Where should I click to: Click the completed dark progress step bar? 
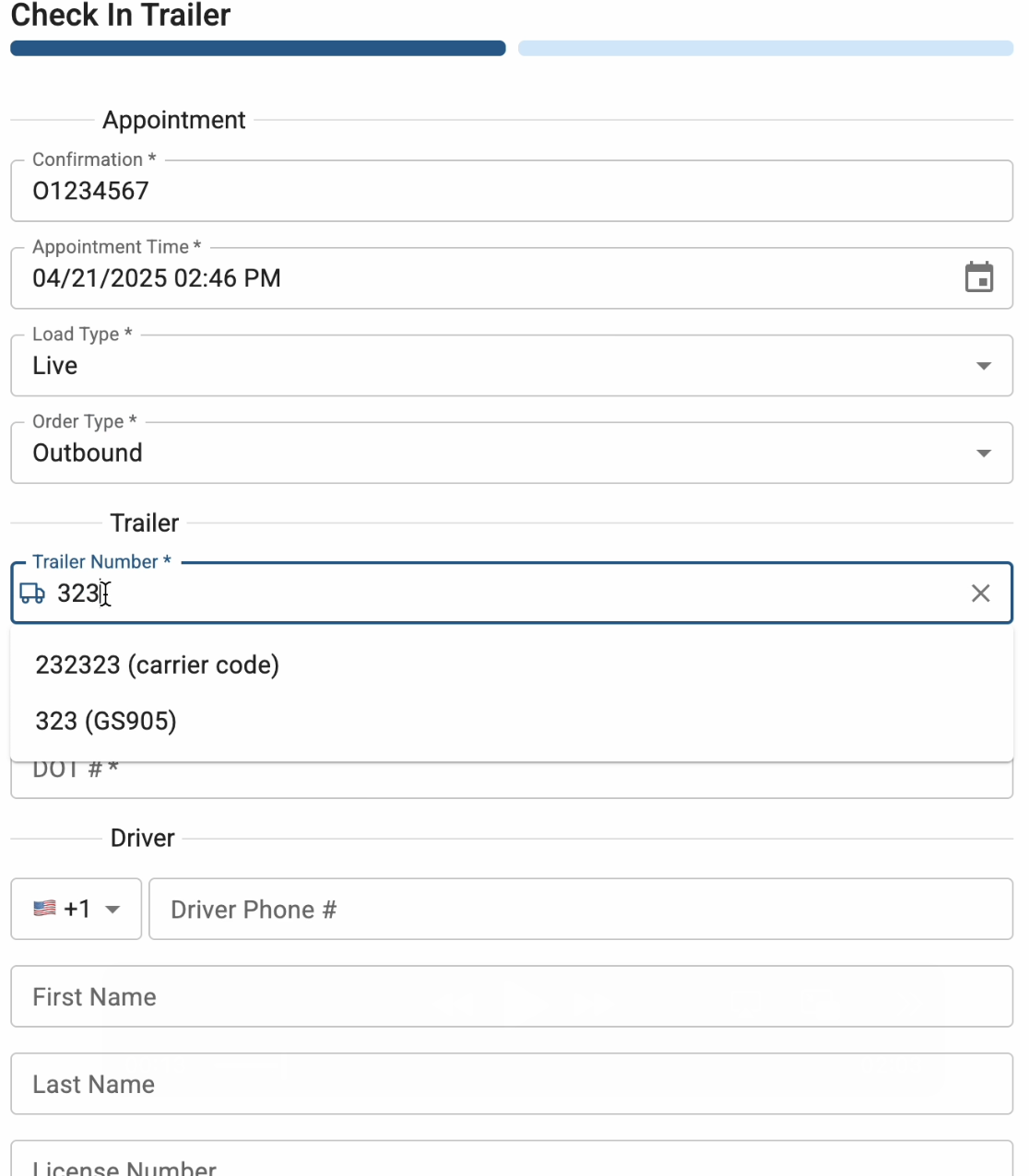[258, 48]
